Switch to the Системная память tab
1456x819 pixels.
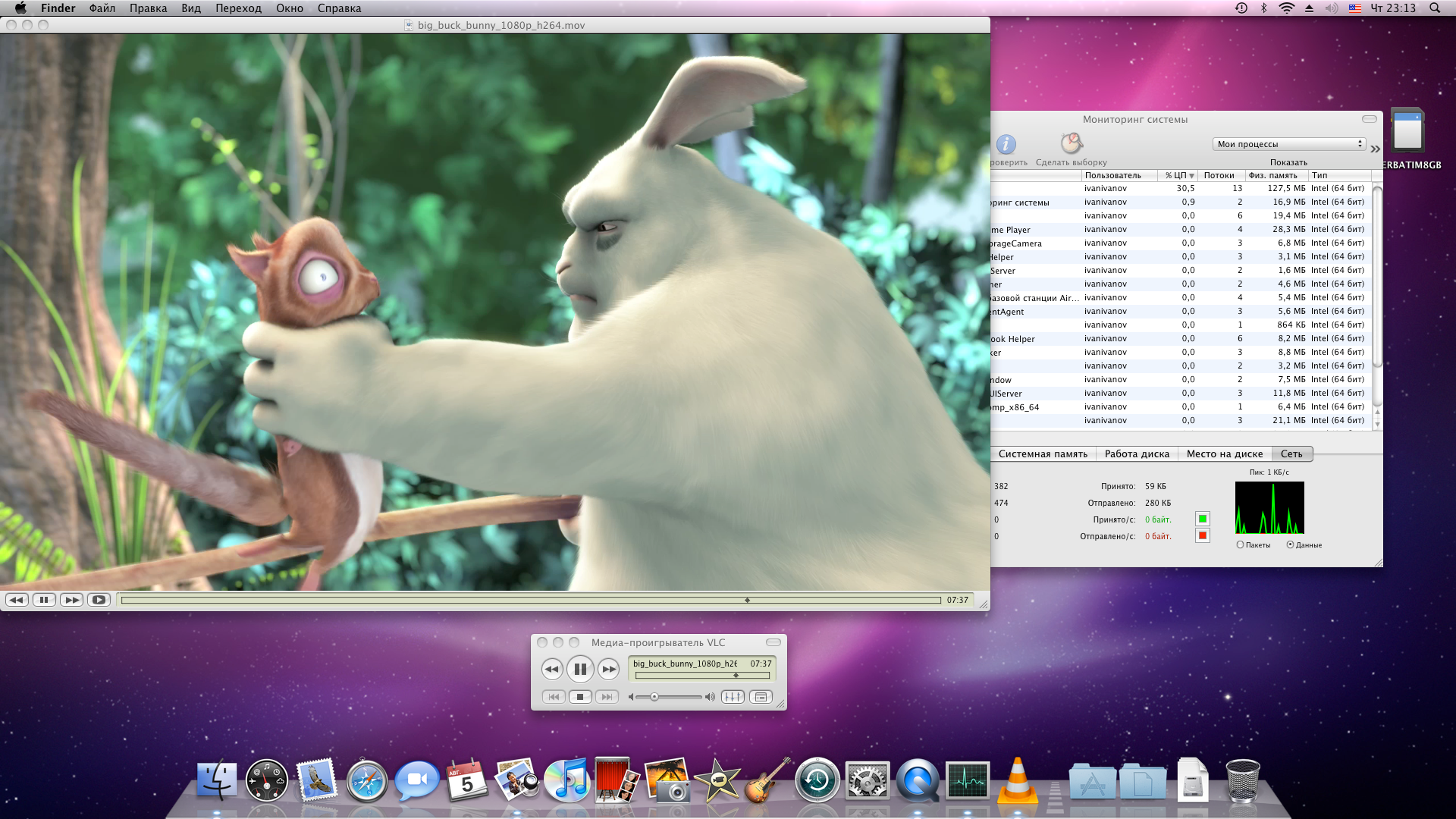[x=1043, y=454]
